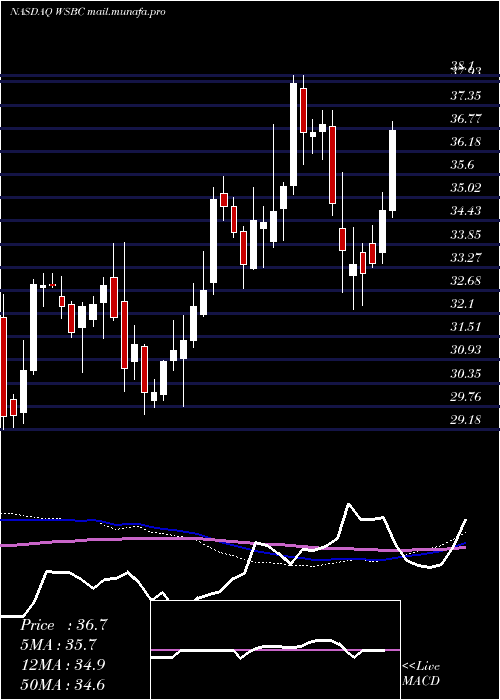Image resolution: width=500 pixels, height=700 pixels.
Task: Click the 32.68 price axis label
Action: [466, 281]
